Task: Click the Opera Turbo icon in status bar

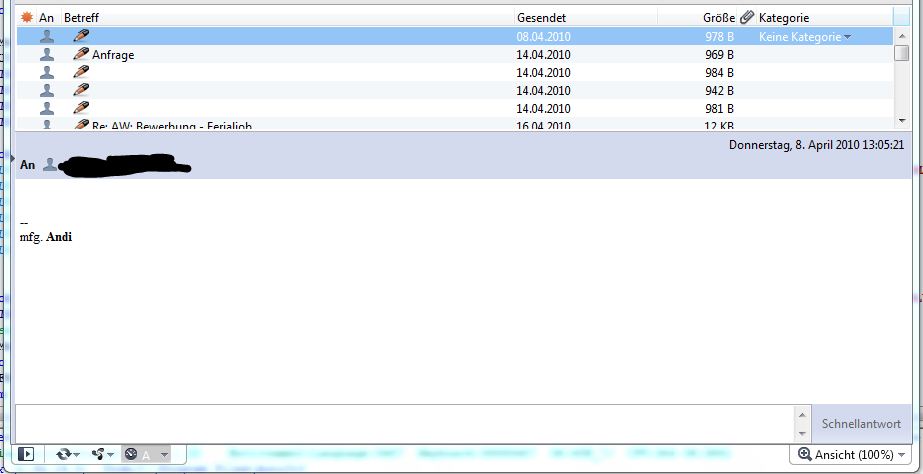Action: 130,454
